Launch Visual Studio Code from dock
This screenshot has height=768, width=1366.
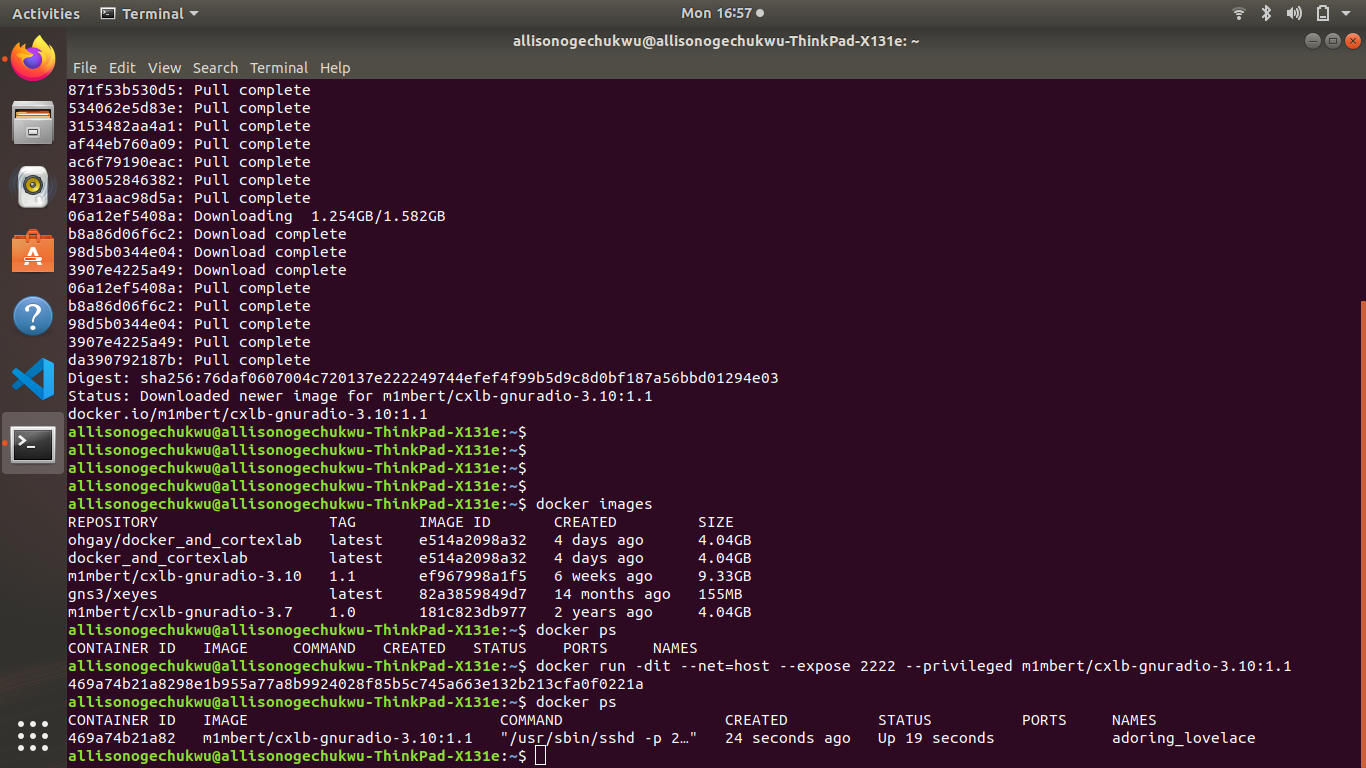click(x=33, y=380)
